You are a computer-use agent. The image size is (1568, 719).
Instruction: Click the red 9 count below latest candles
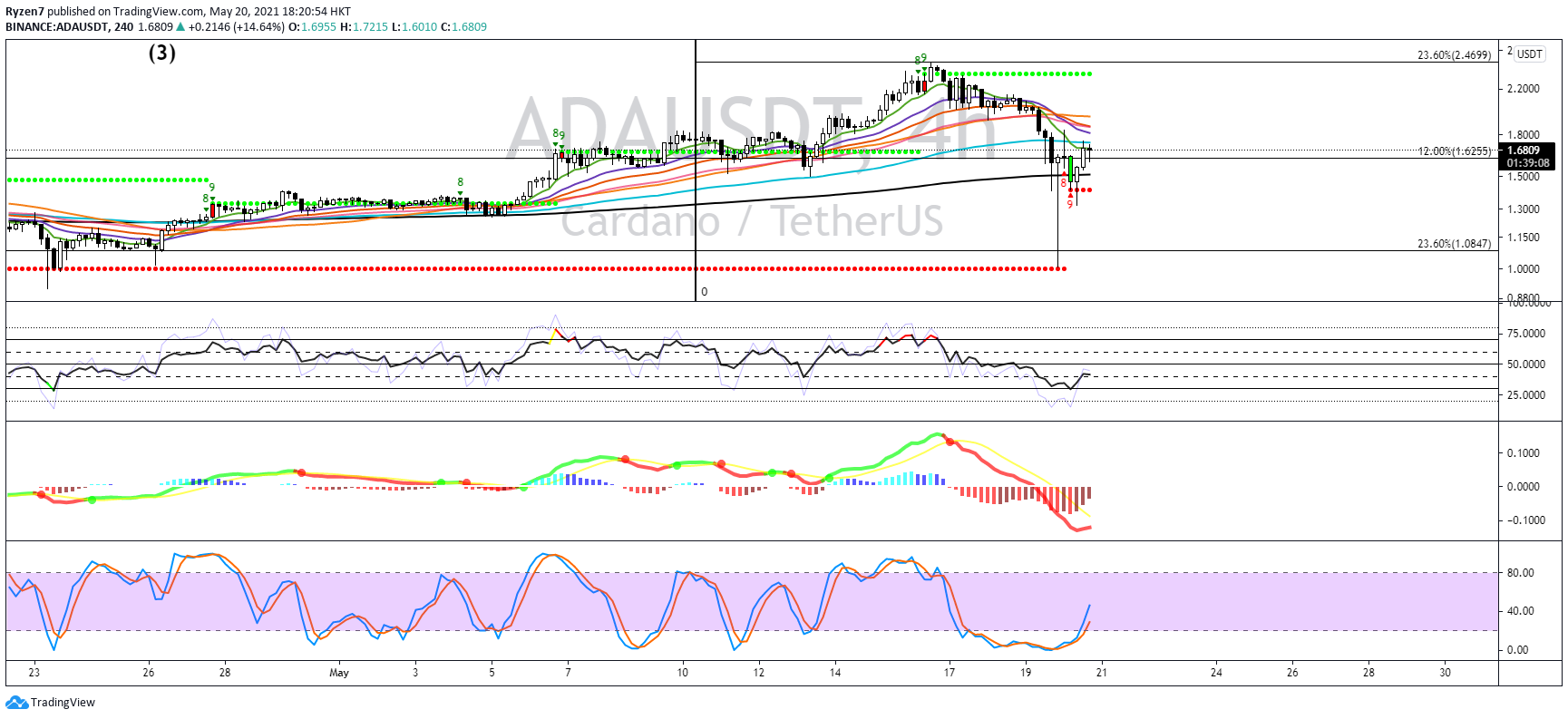click(x=1070, y=204)
